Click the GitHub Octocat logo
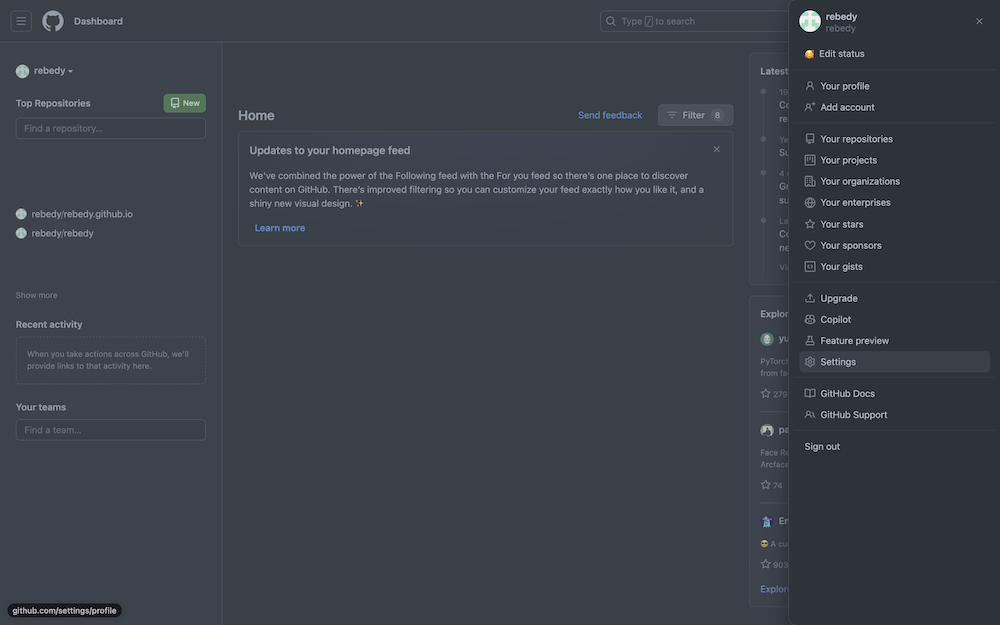 point(53,21)
